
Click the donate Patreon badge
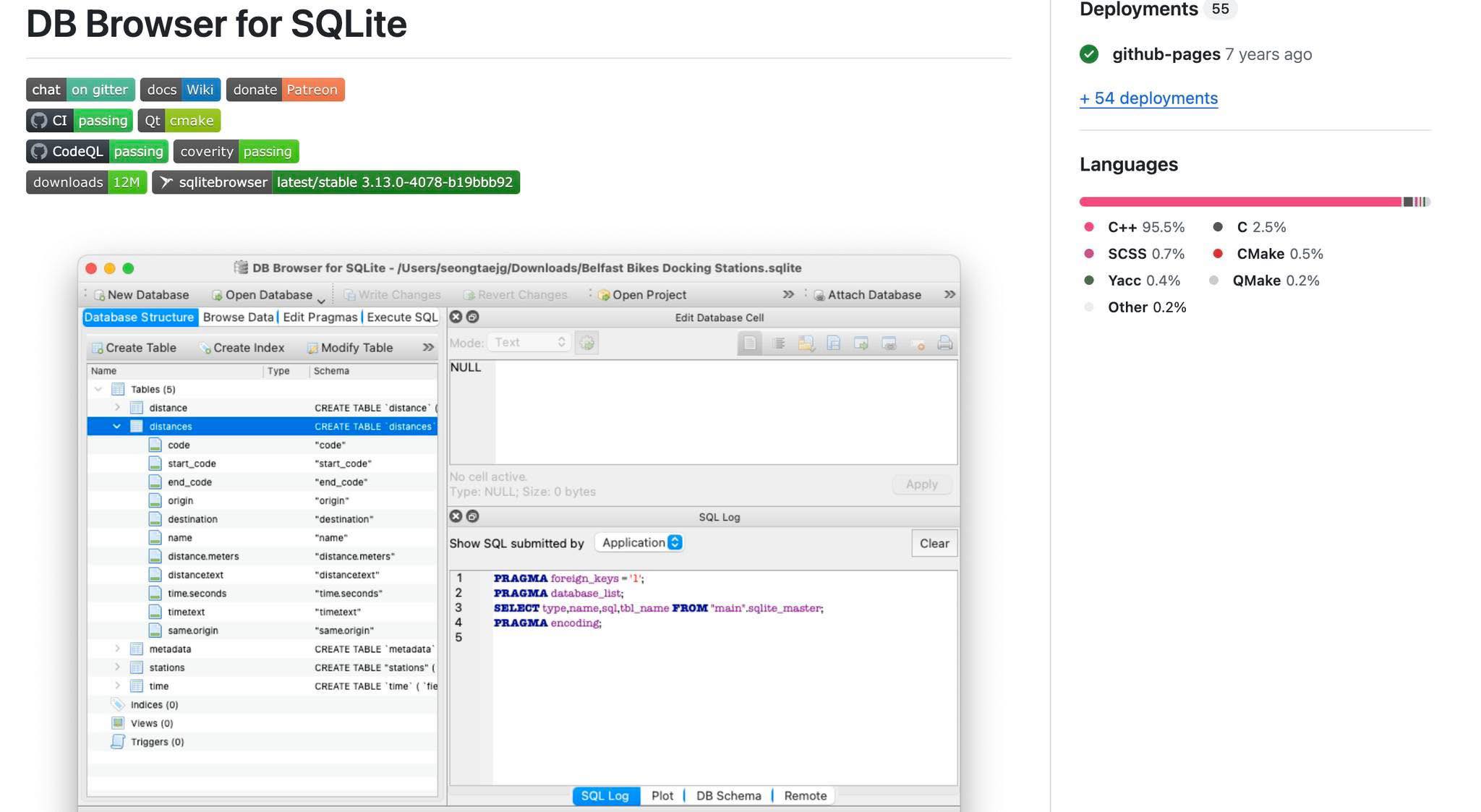click(x=286, y=90)
